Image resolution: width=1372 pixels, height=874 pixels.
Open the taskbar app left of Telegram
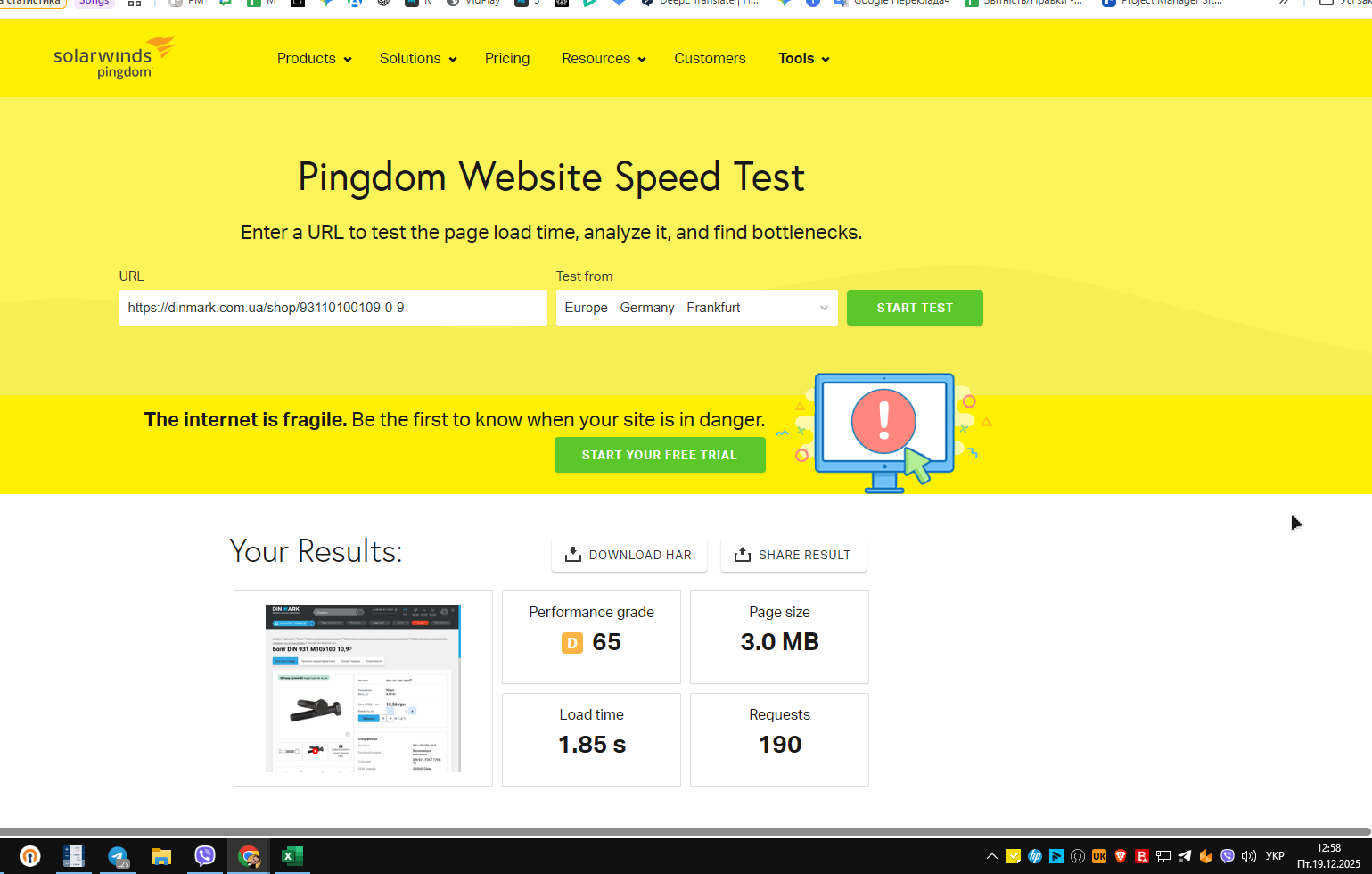click(73, 856)
